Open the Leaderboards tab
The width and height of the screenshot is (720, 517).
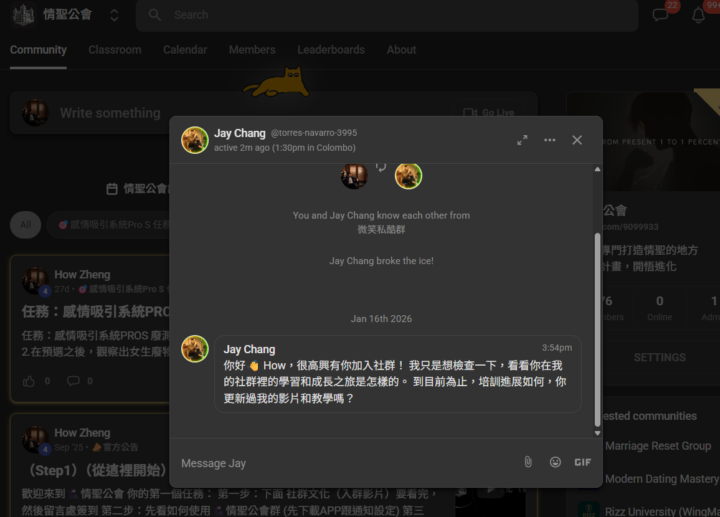(x=331, y=50)
